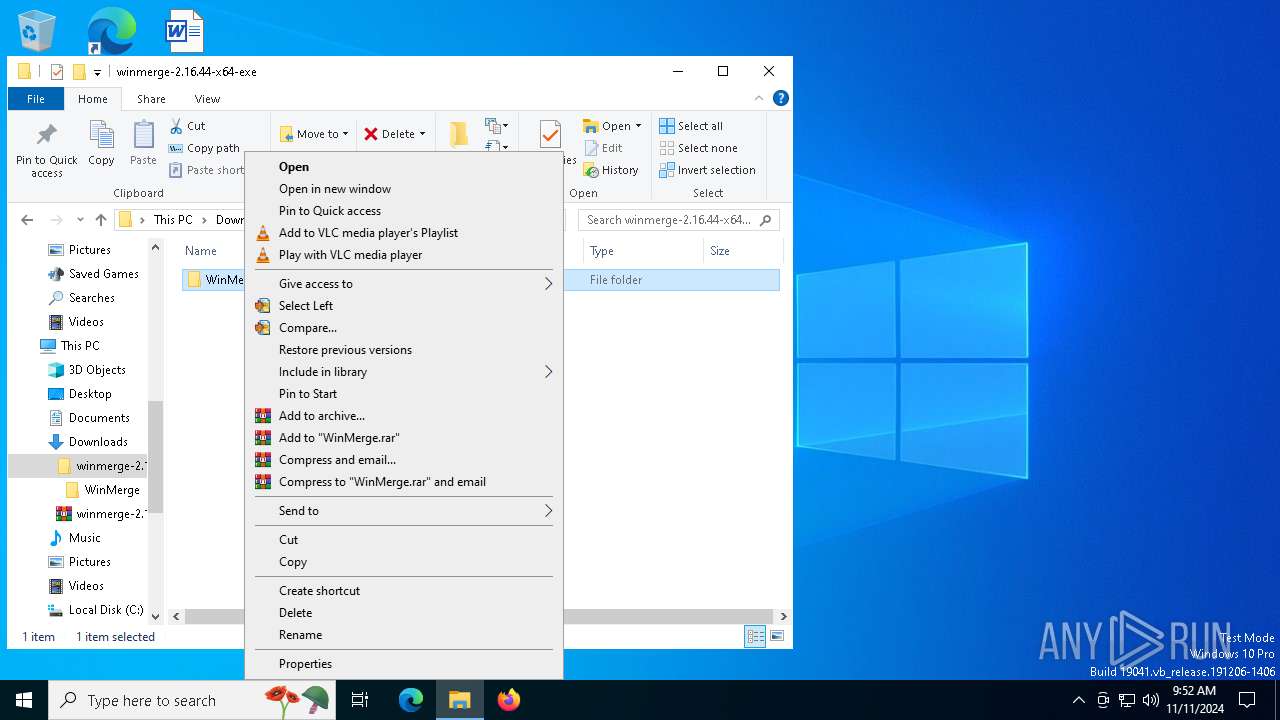Viewport: 1280px width, 720px height.
Task: Open the notification center icon
Action: (x=1247, y=700)
